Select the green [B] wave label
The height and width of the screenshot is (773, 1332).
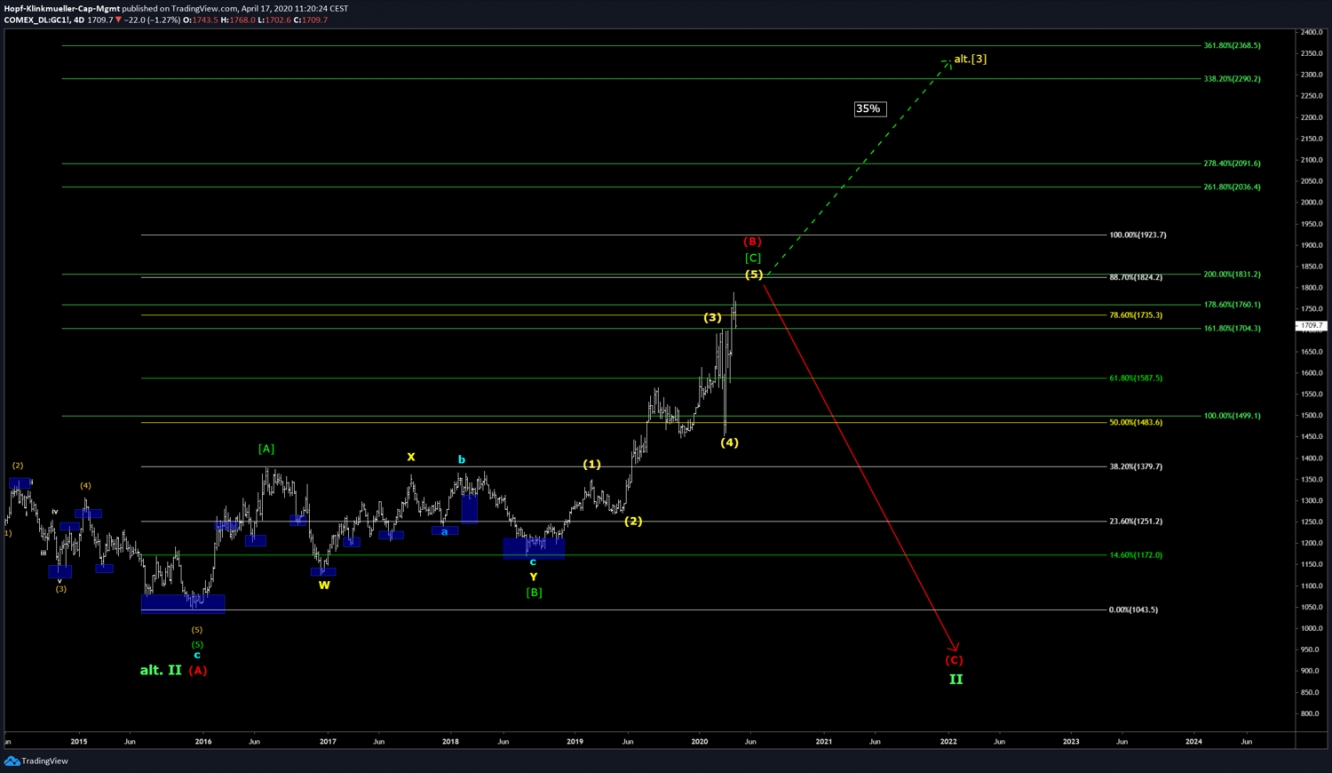click(x=534, y=593)
